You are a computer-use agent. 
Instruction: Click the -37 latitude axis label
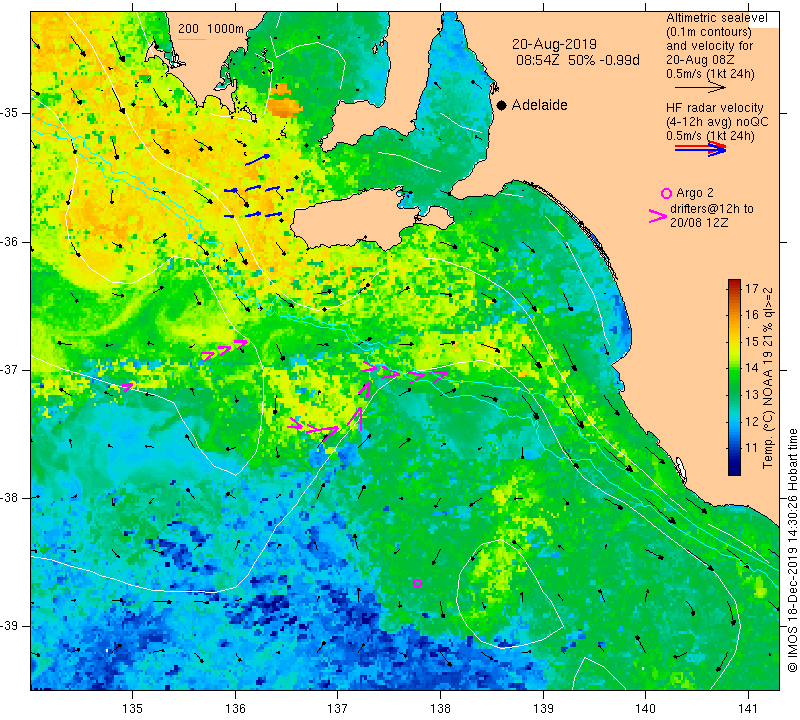pyautogui.click(x=11, y=369)
